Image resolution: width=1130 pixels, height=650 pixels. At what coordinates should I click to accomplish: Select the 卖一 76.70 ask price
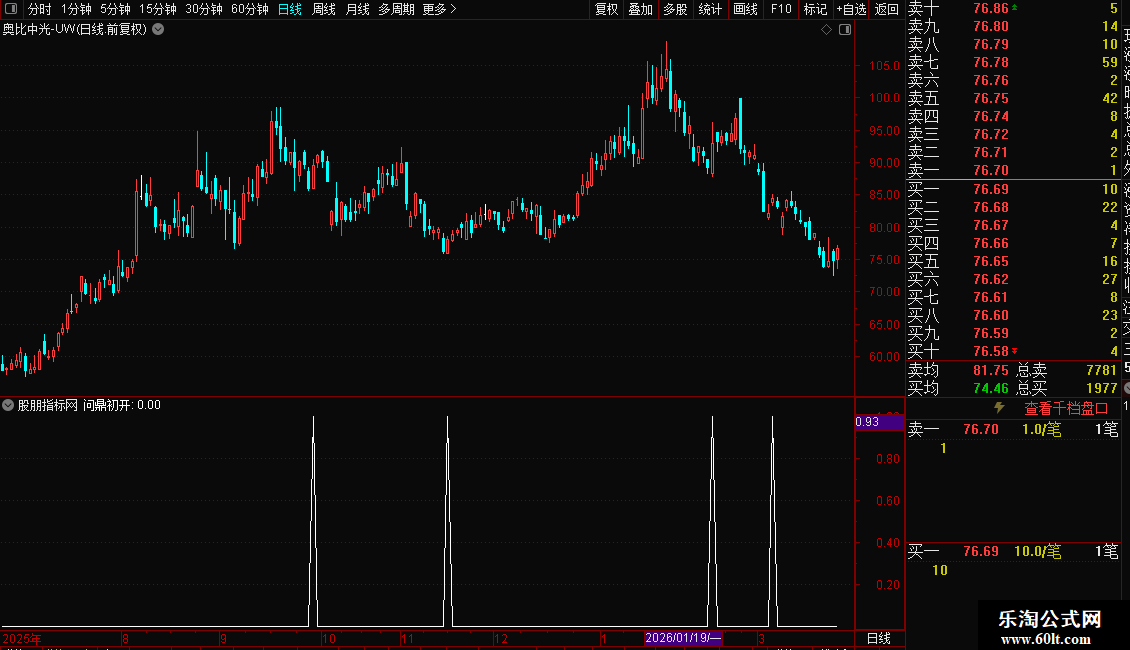click(991, 171)
